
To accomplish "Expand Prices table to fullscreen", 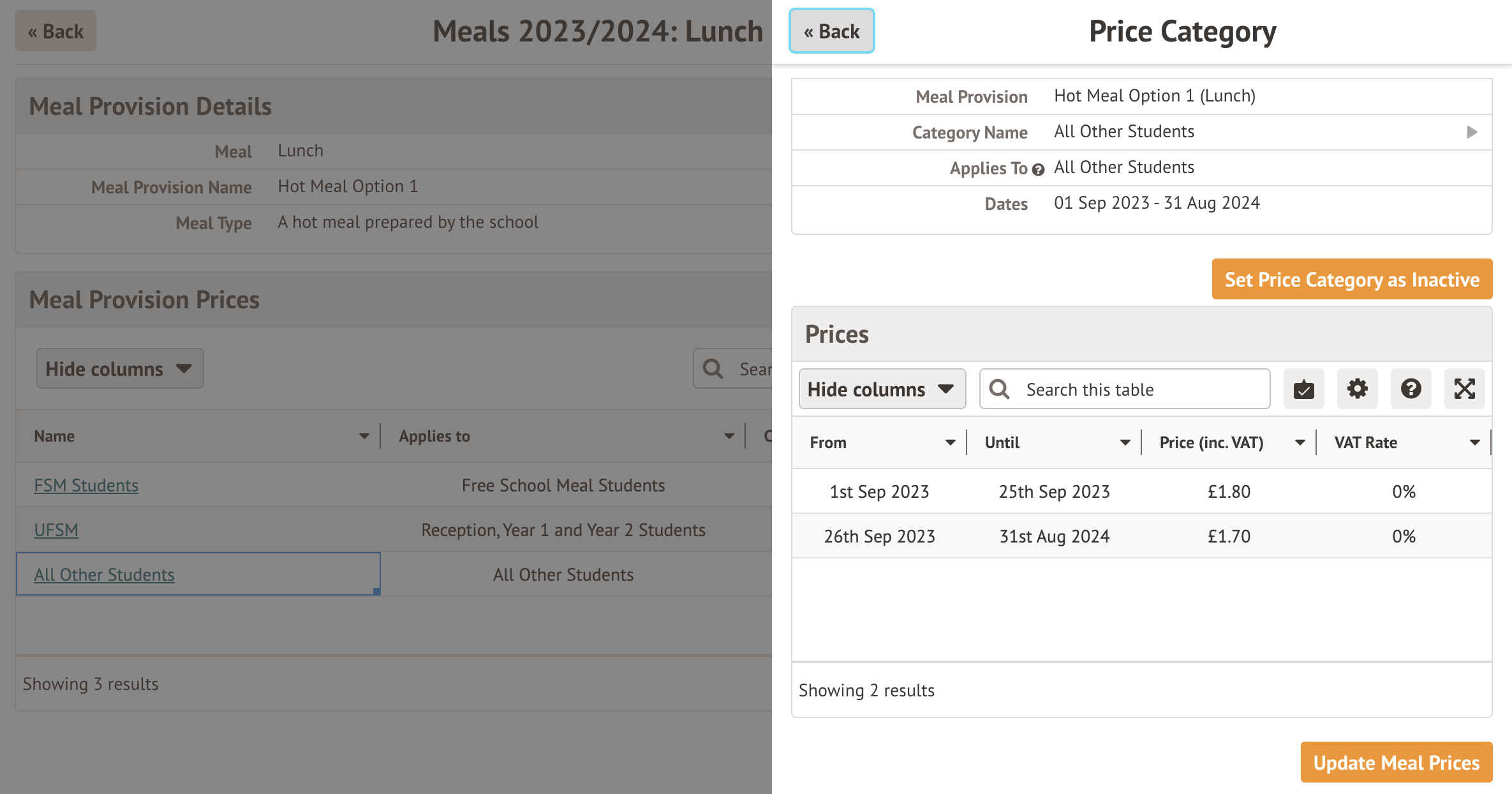I will tap(1464, 389).
